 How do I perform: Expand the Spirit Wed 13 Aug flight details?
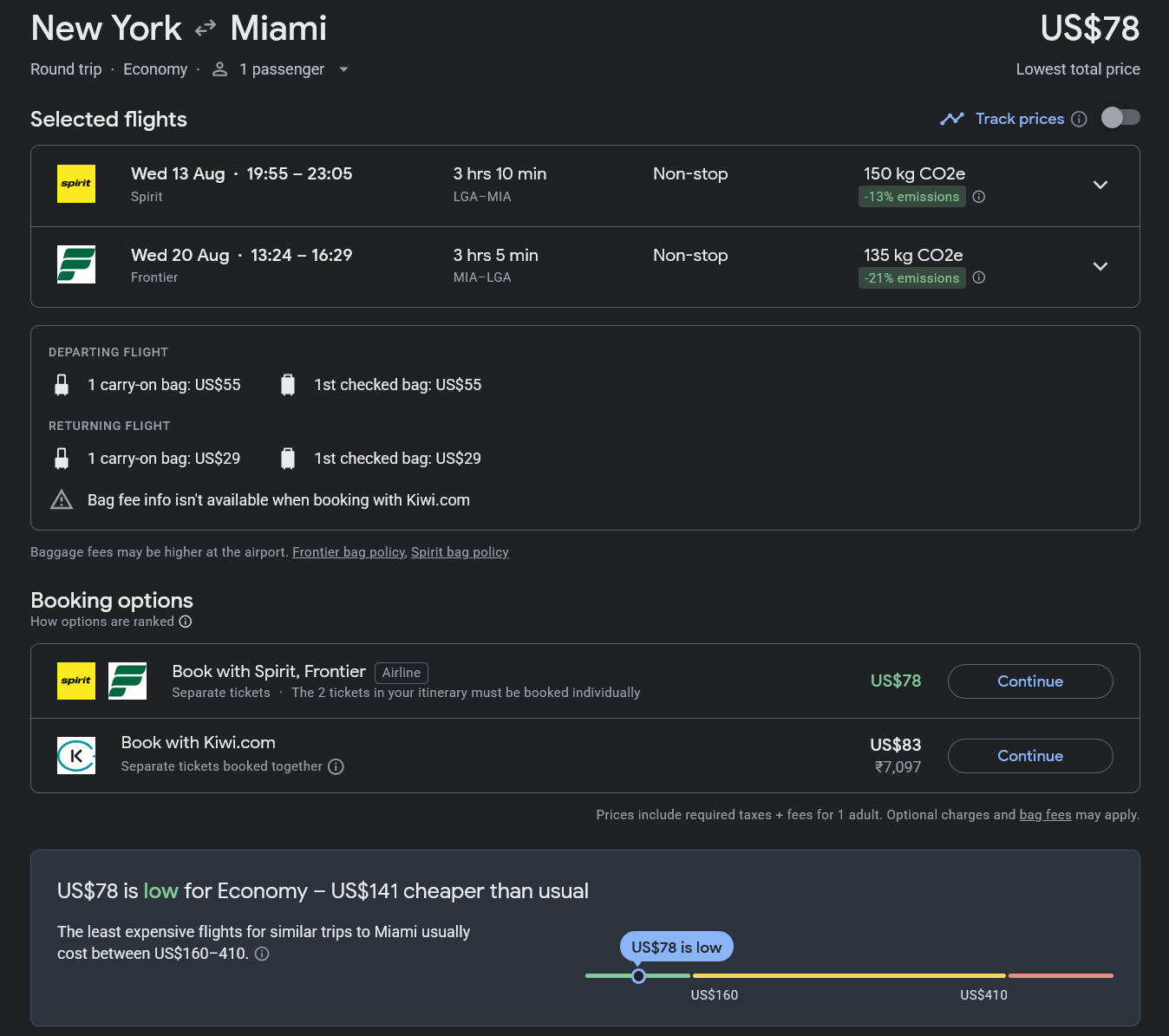1100,185
